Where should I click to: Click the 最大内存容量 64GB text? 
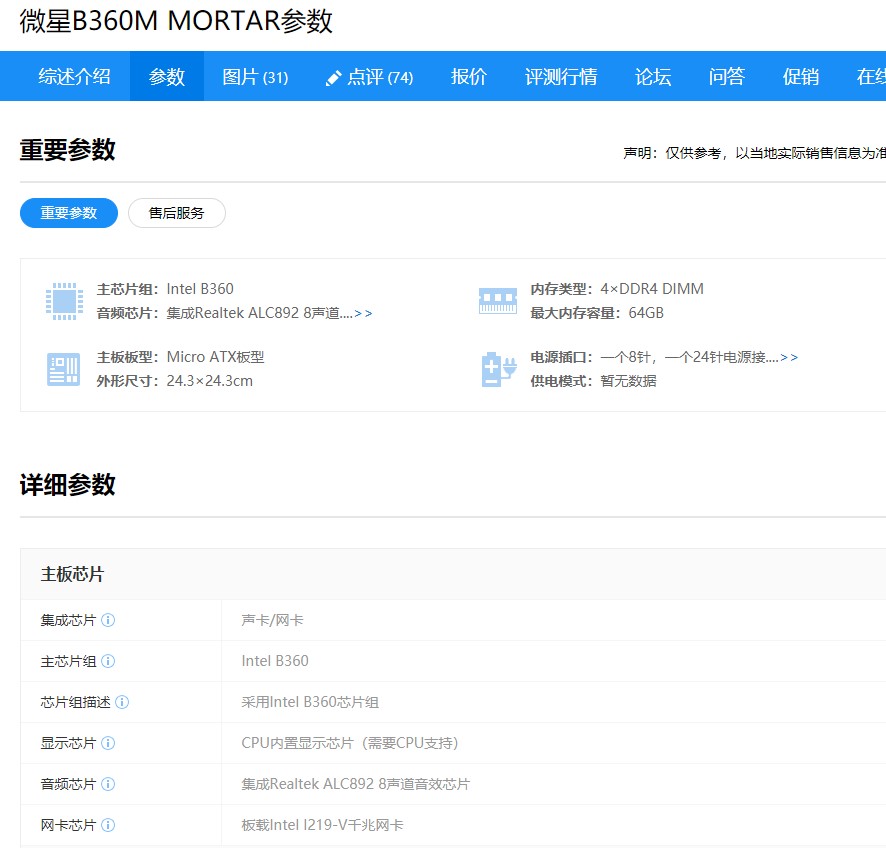(x=597, y=313)
